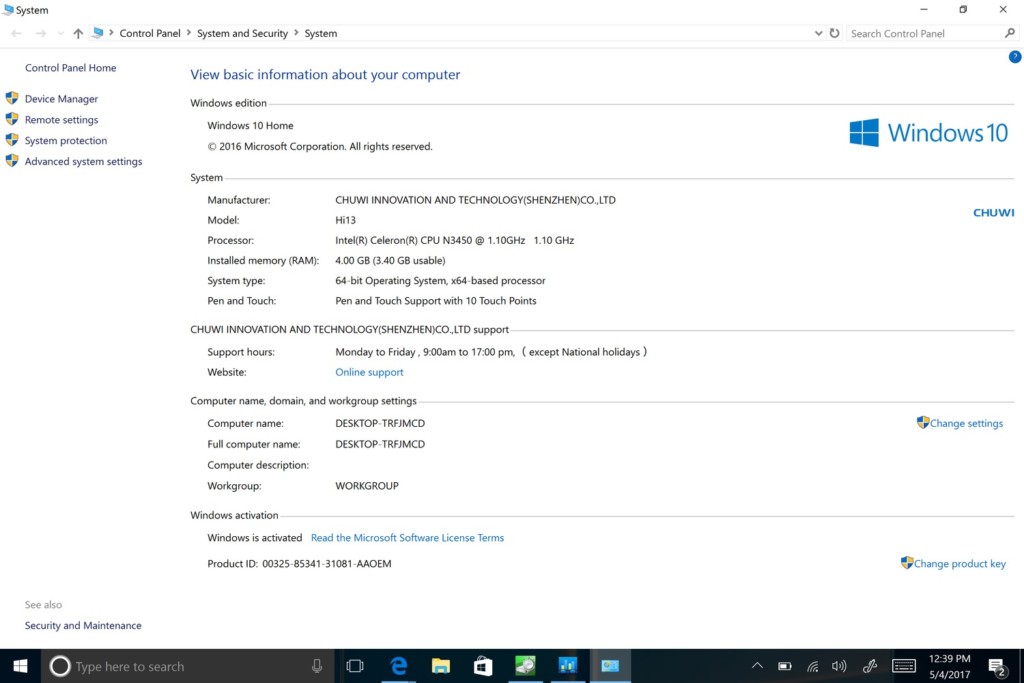This screenshot has width=1024, height=683.
Task: Click Control Panel in the breadcrumb
Action: click(150, 33)
